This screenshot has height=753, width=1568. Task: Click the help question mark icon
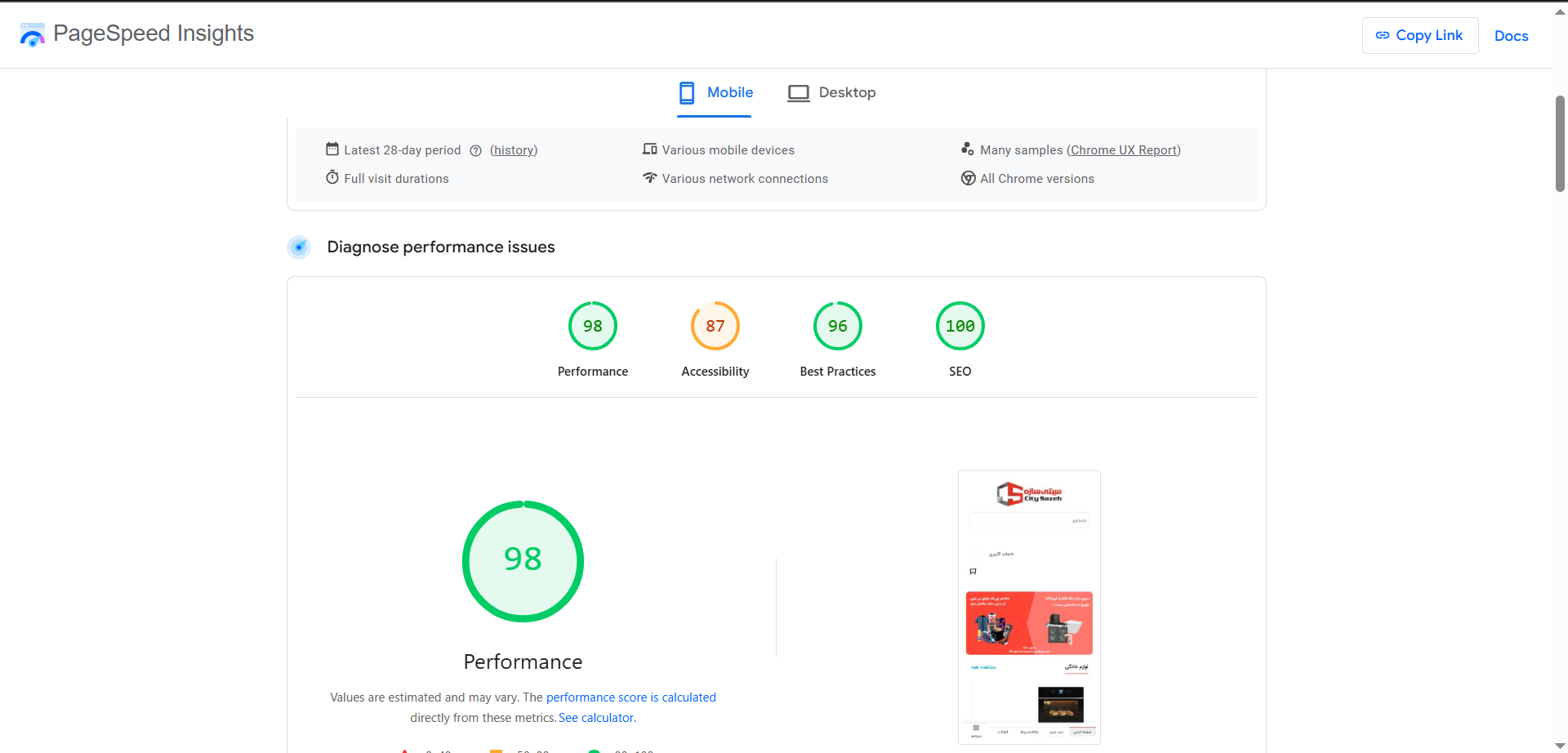pyautogui.click(x=475, y=150)
